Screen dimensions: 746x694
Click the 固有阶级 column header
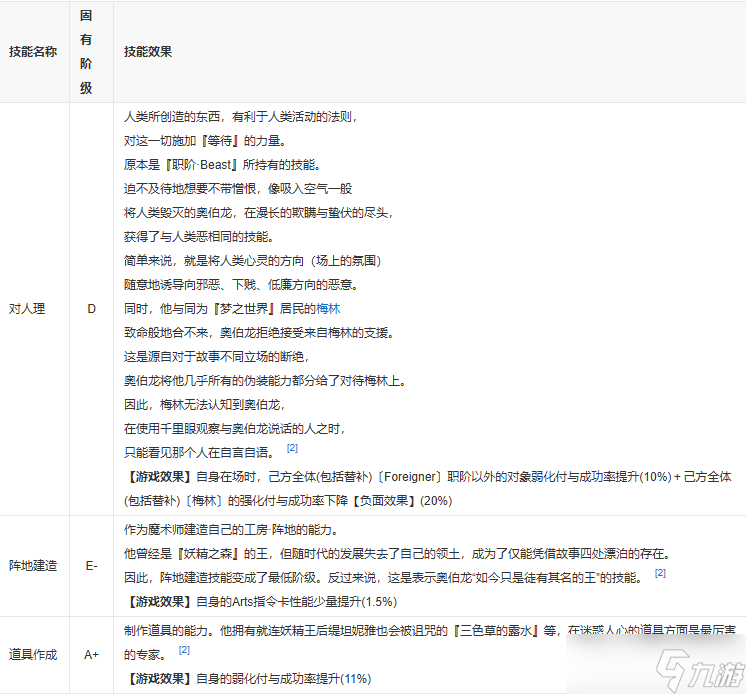point(86,51)
